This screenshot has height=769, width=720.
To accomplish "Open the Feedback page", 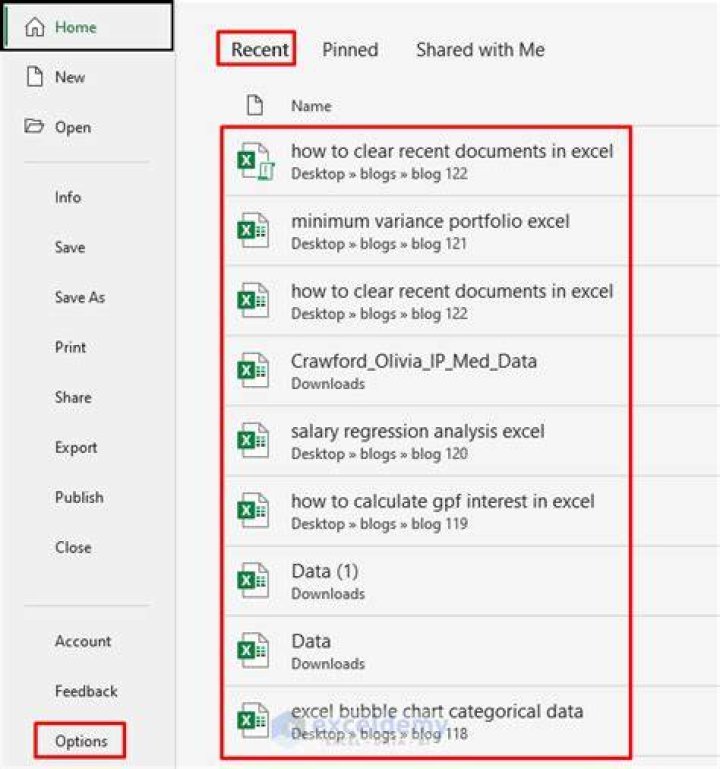I will 86,691.
